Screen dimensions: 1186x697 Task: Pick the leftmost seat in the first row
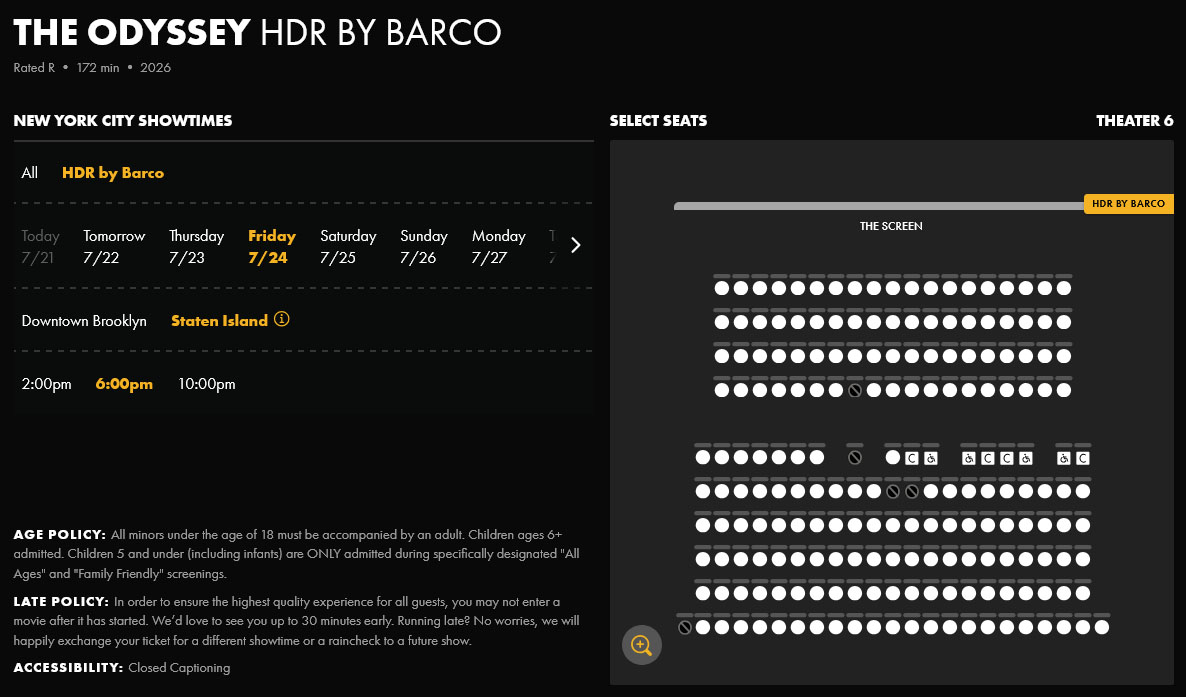coord(722,288)
